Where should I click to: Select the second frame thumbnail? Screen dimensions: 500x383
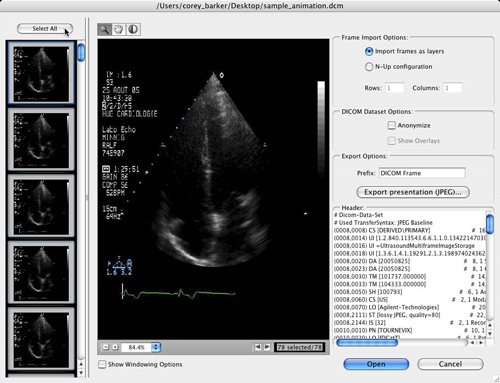pos(41,140)
